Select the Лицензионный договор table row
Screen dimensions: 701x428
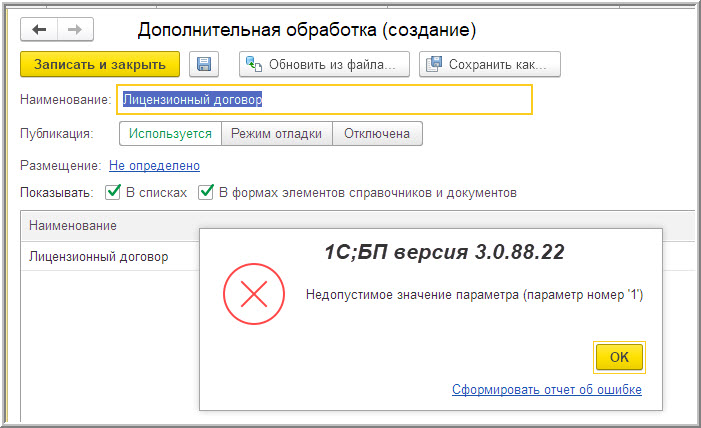coord(110,256)
